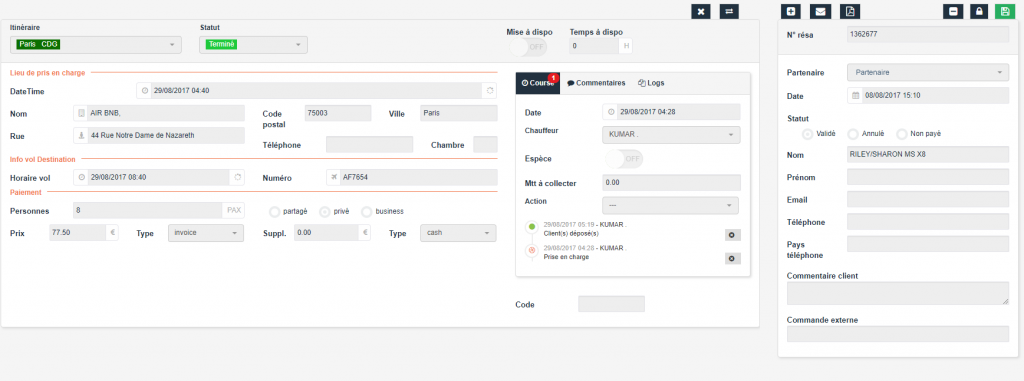Viewport: 1024px width, 381px height.
Task: Click the Code postal field 75003
Action: pyautogui.click(x=338, y=113)
